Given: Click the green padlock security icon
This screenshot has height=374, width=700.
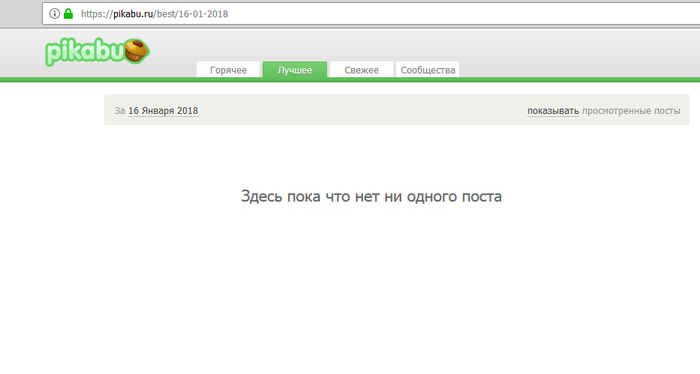Looking at the screenshot, I should pos(68,14).
